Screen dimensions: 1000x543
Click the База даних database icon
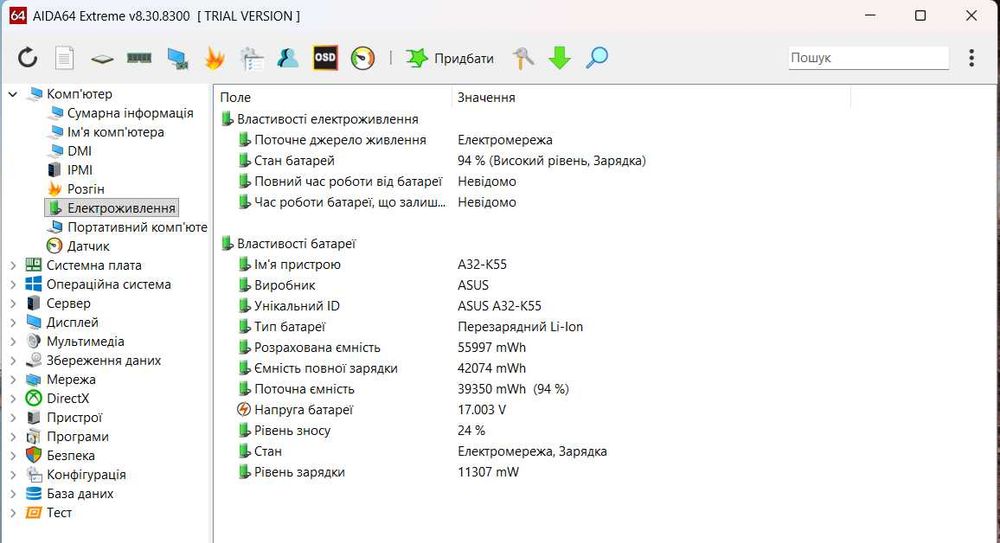pyautogui.click(x=34, y=494)
